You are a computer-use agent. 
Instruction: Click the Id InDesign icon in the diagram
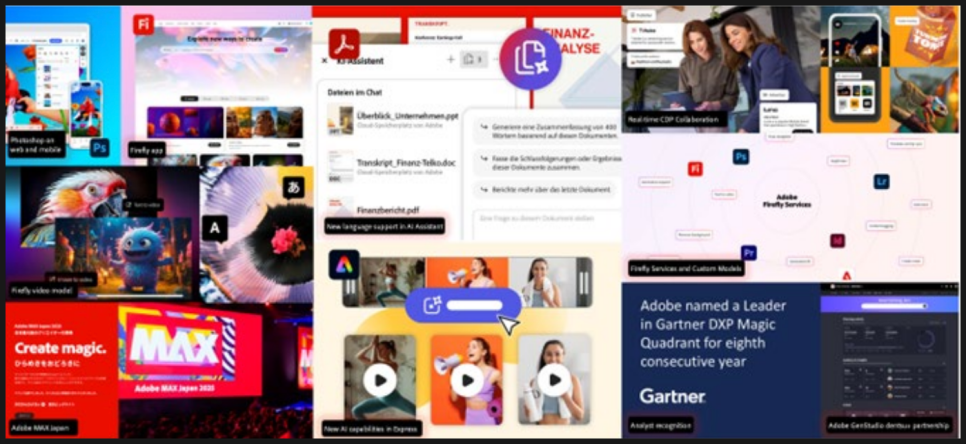837,240
